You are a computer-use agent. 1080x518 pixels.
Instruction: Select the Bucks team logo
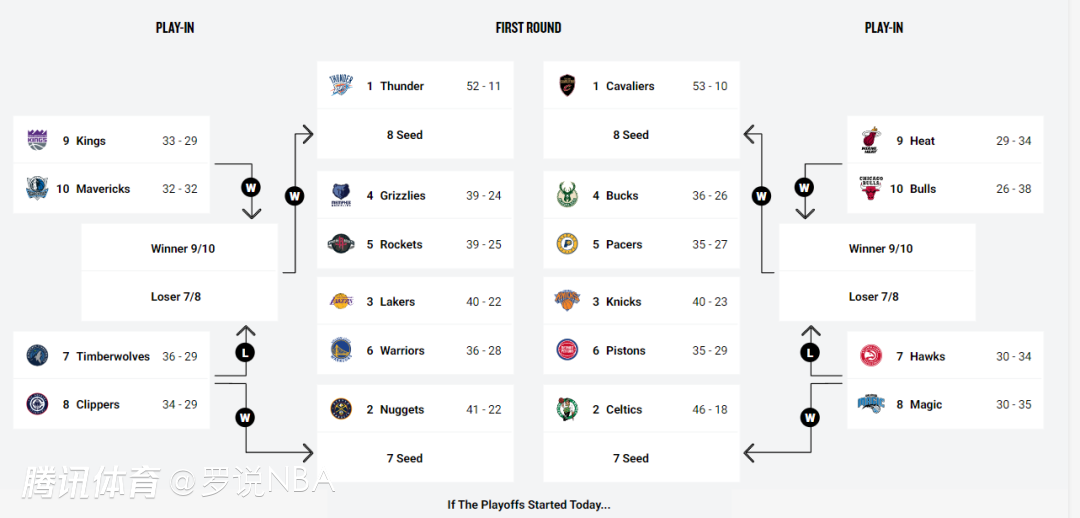(x=567, y=196)
